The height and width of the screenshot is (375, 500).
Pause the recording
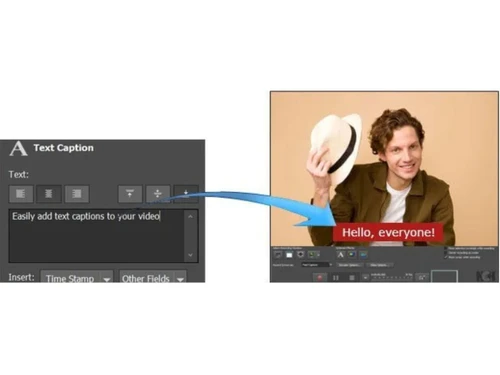pos(336,278)
